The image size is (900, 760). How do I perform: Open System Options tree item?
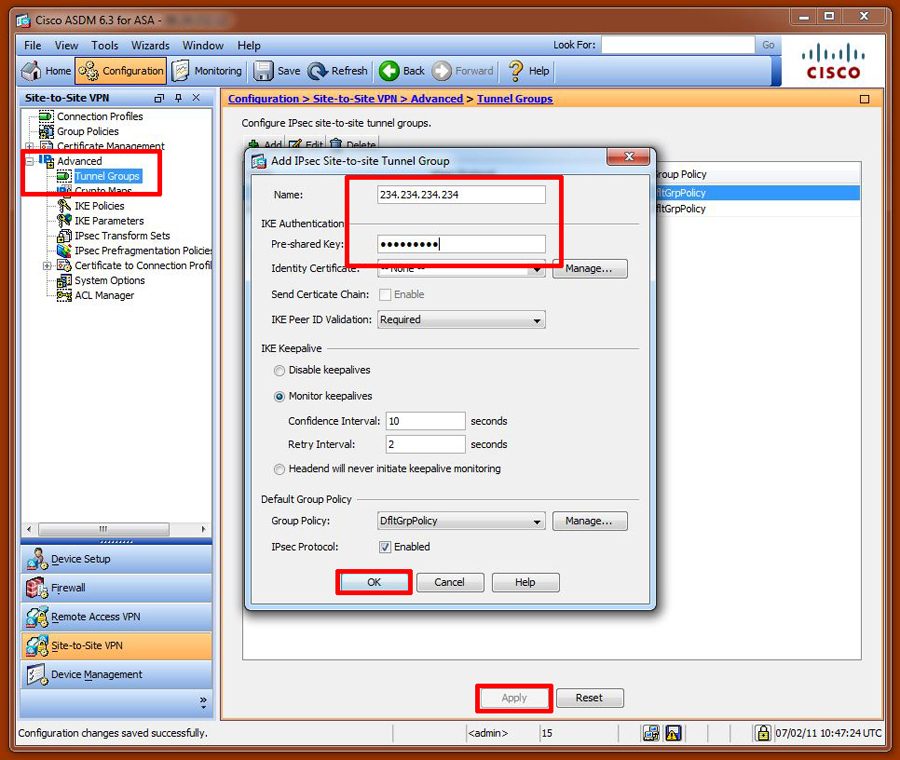tap(109, 281)
